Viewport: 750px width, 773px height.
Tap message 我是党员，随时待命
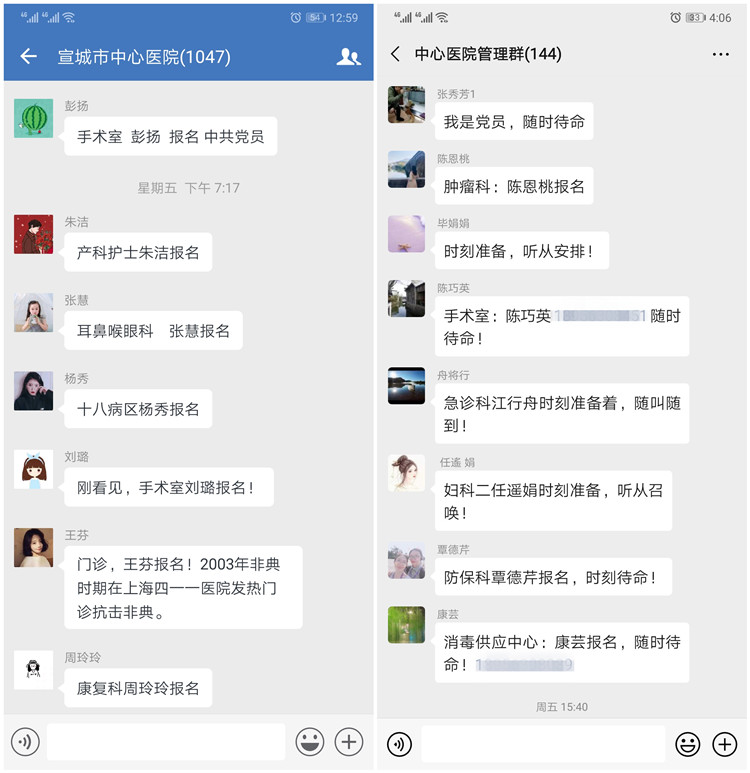[x=514, y=122]
